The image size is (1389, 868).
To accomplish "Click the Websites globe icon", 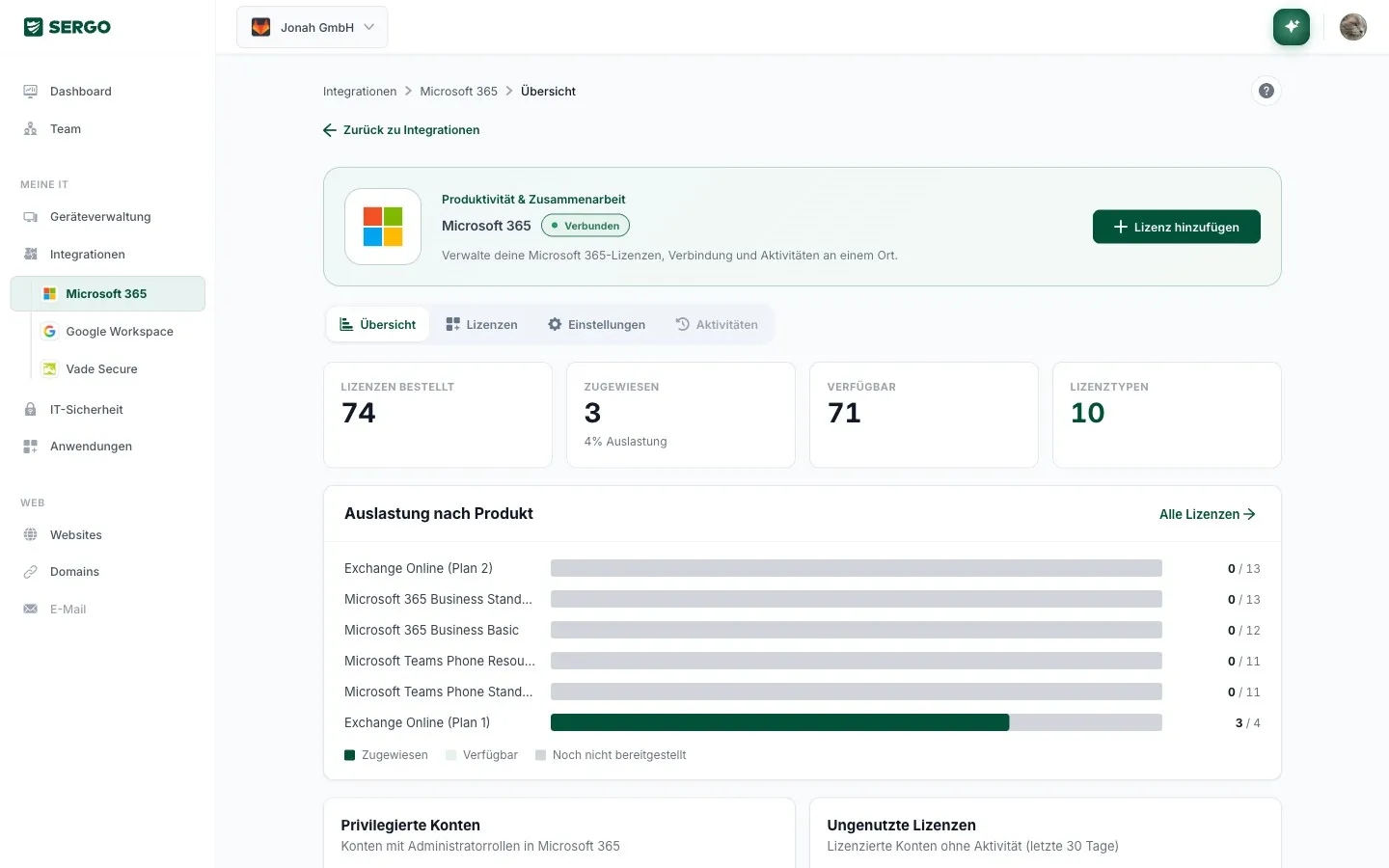I will click(30, 535).
